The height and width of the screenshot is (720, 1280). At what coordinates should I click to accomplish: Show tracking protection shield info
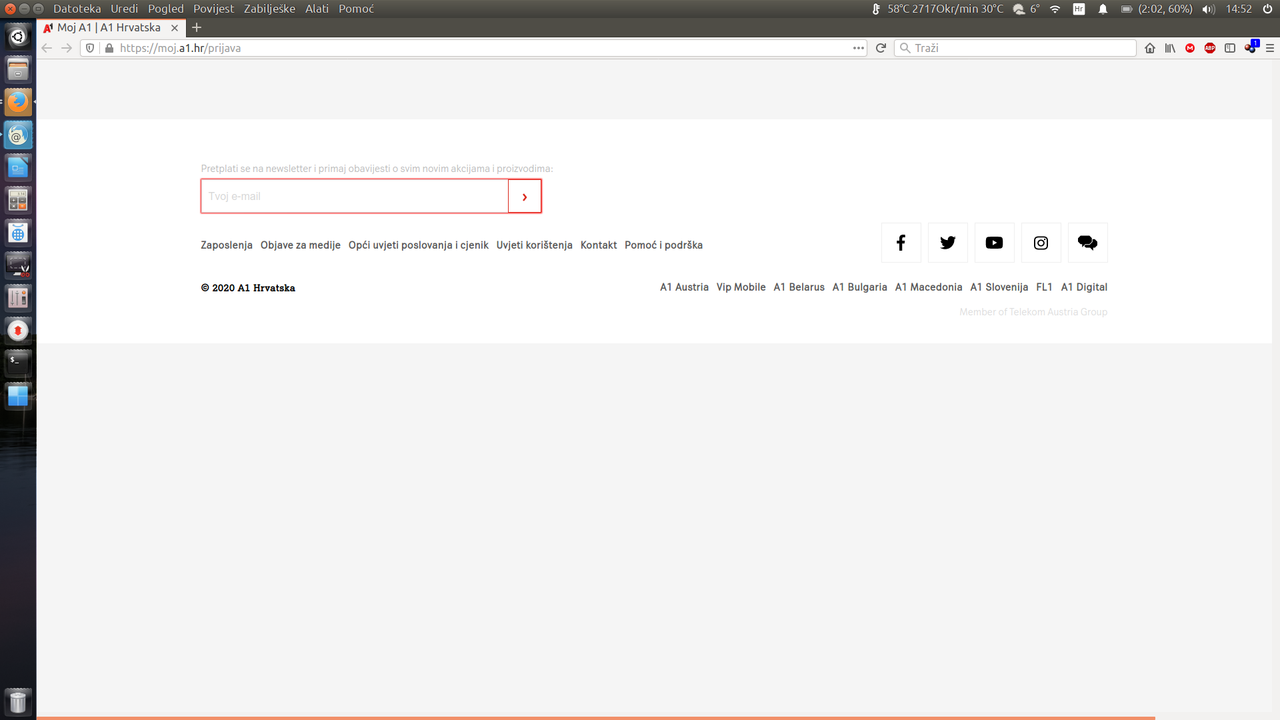[x=90, y=48]
